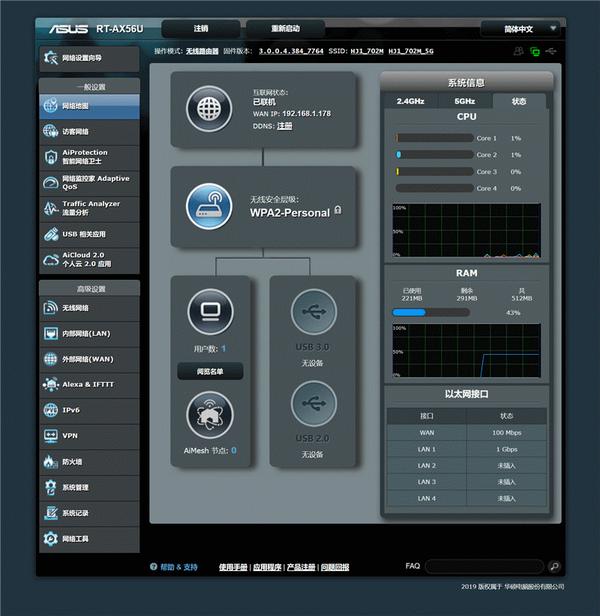Click the Core 2 CPU usage bar

434,155
